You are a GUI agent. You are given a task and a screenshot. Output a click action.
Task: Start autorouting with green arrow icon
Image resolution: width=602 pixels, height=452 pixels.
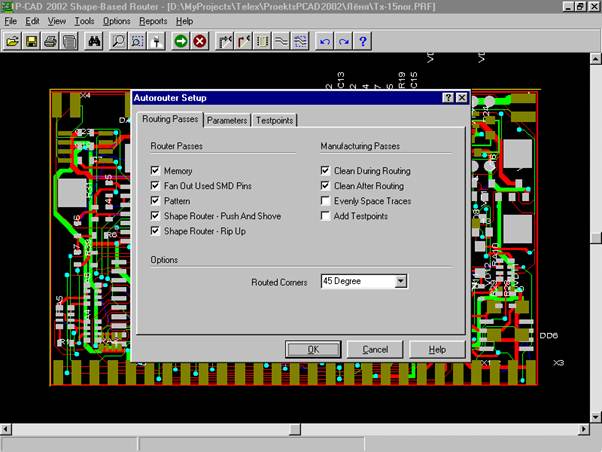click(181, 41)
